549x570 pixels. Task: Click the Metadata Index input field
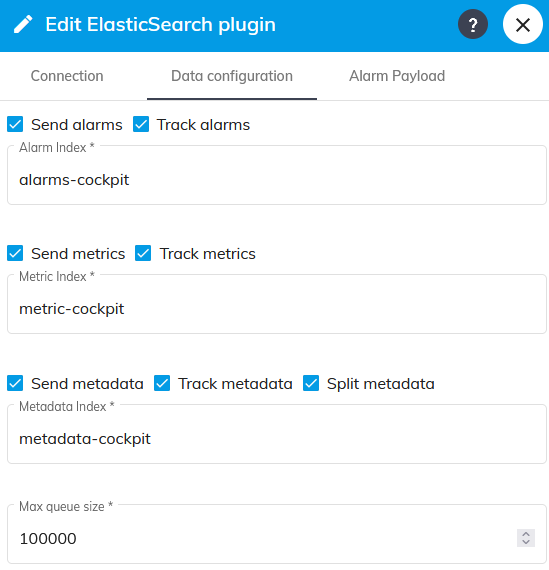(x=277, y=434)
